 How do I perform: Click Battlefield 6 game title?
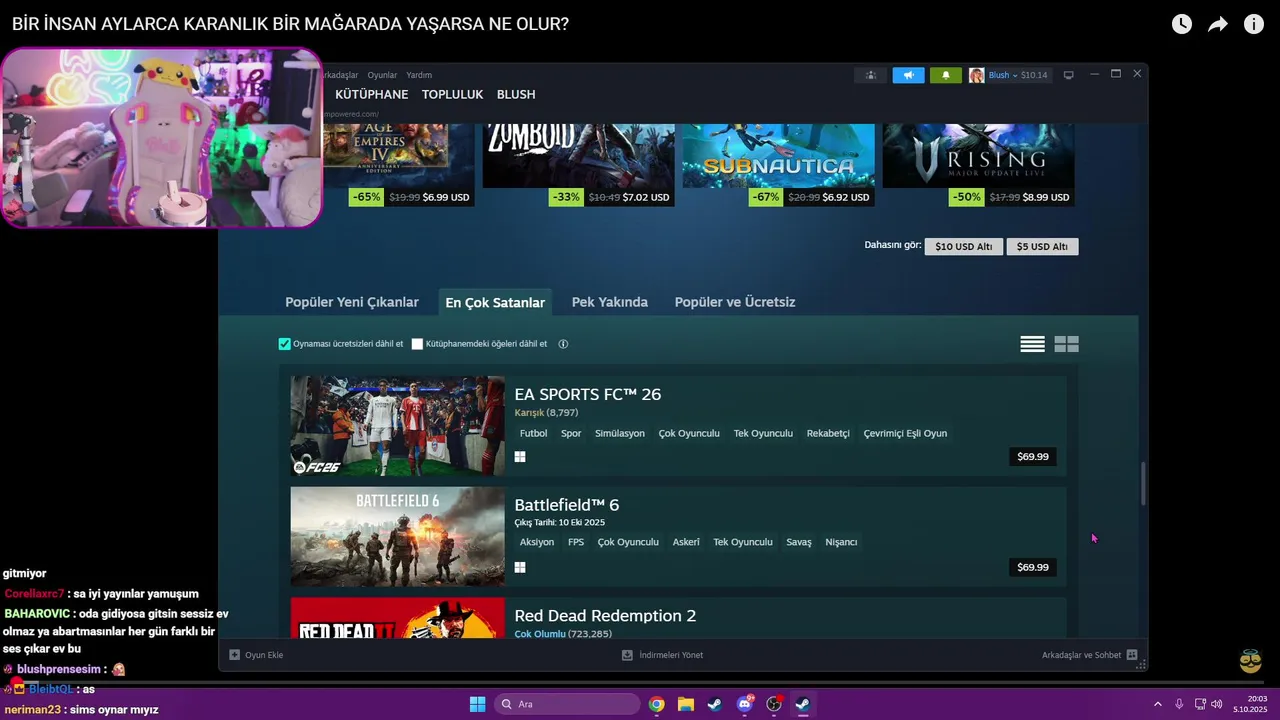tap(567, 505)
